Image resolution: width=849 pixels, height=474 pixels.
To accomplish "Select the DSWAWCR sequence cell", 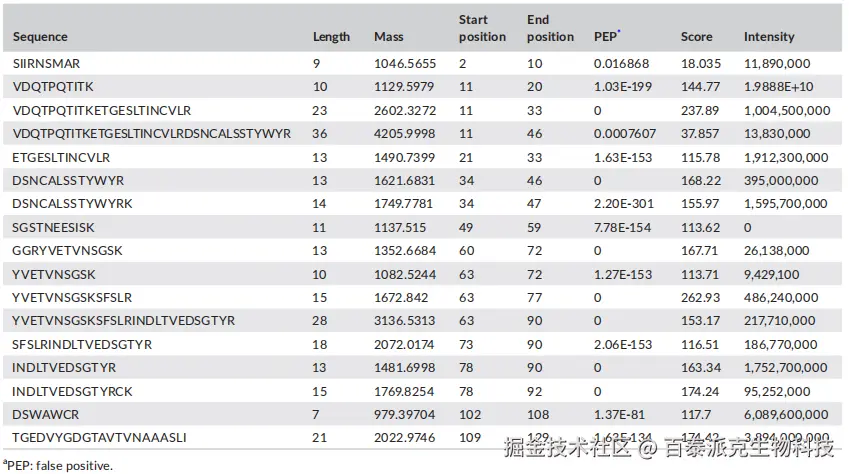I will [39, 414].
